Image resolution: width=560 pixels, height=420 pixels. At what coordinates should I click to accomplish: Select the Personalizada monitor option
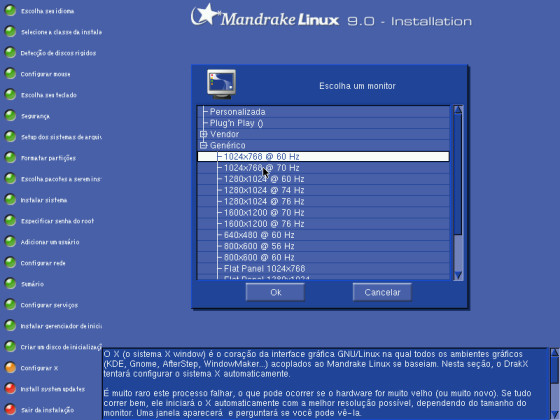[237, 112]
